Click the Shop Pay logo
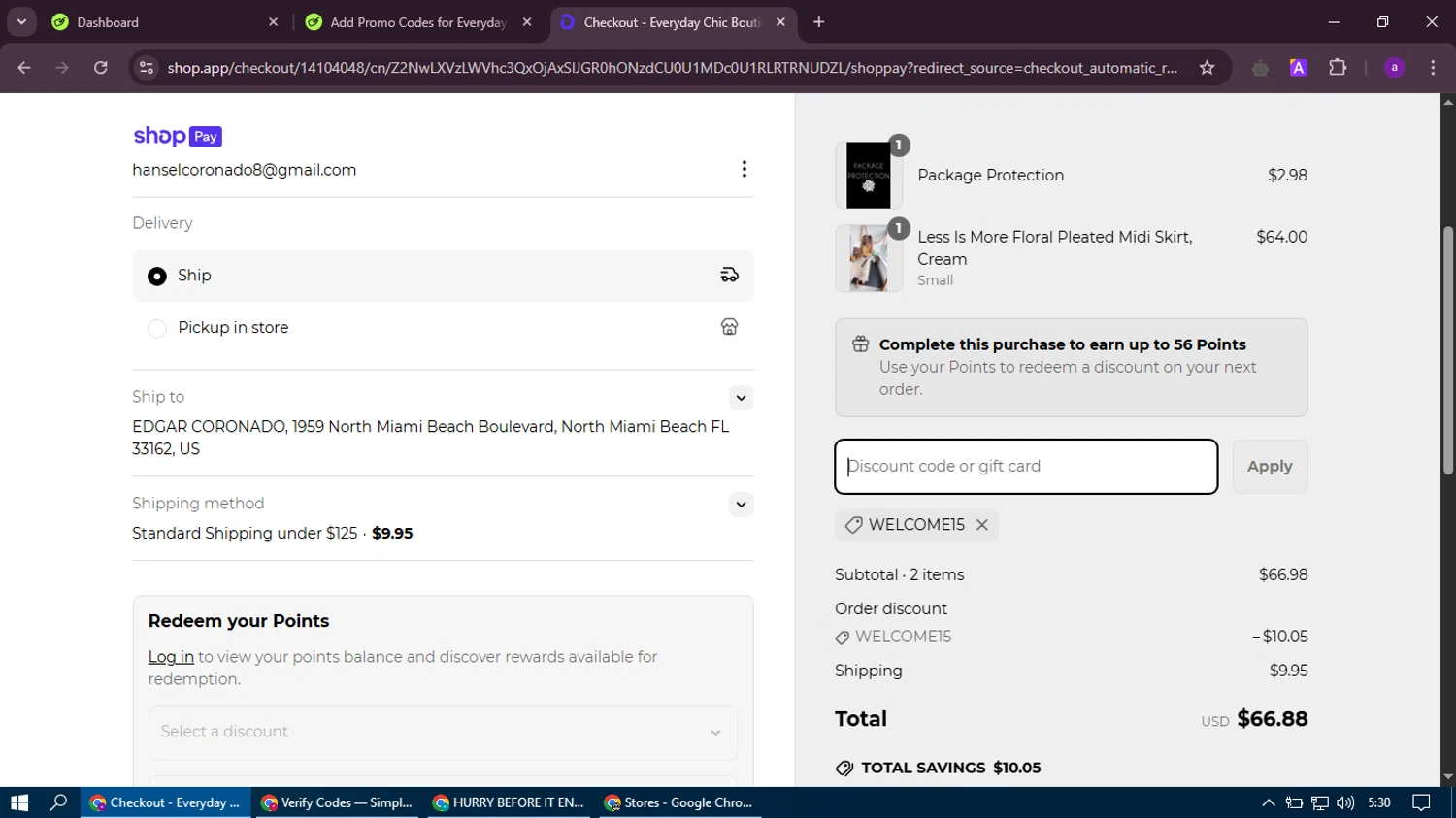Viewport: 1456px width, 818px height. pyautogui.click(x=178, y=137)
